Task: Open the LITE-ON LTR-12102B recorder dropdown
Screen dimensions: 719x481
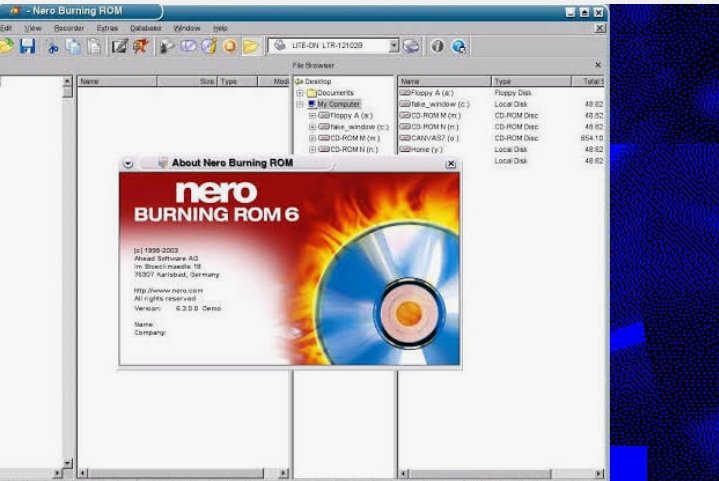Action: coord(393,45)
